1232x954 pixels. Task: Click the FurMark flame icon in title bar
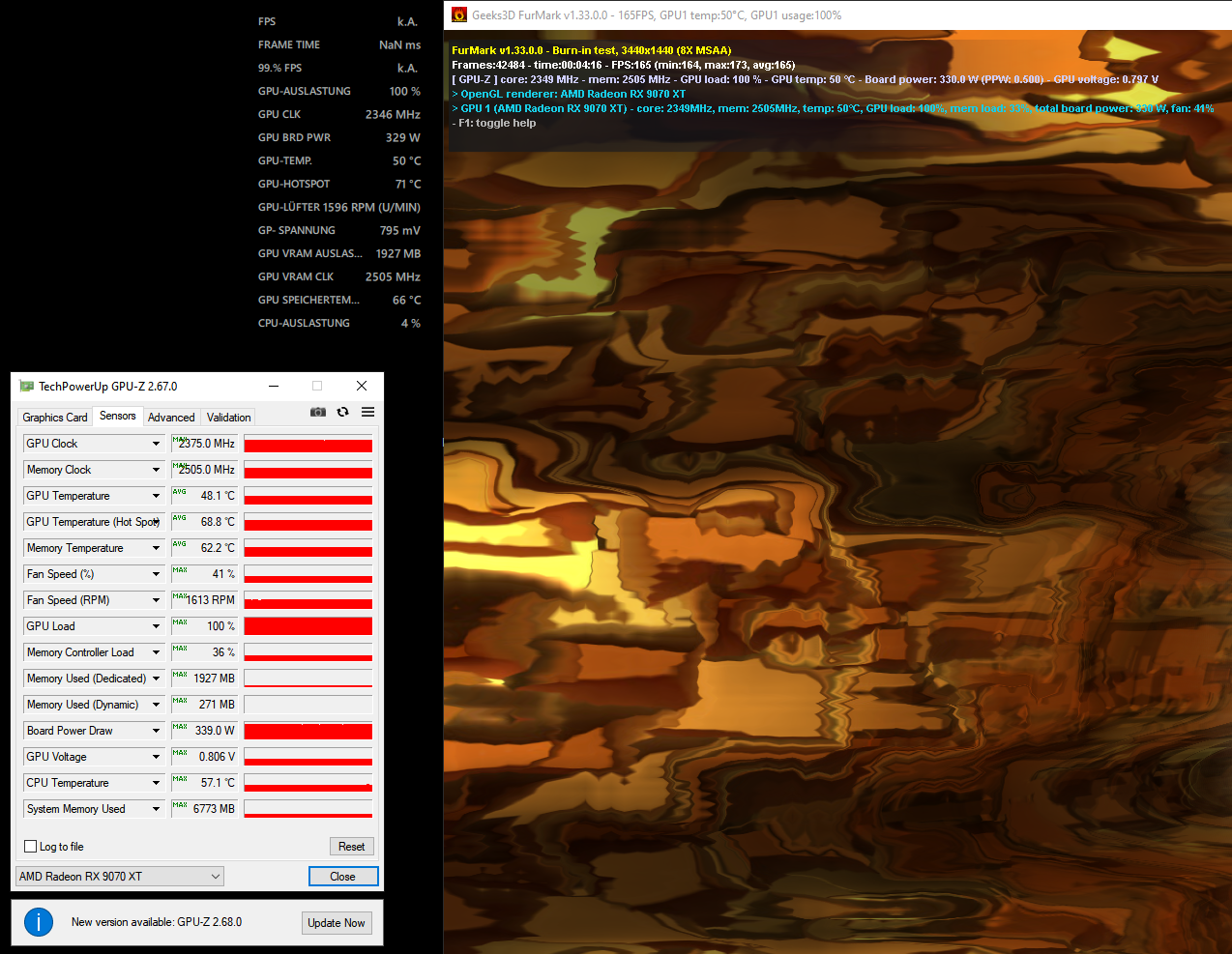(457, 15)
